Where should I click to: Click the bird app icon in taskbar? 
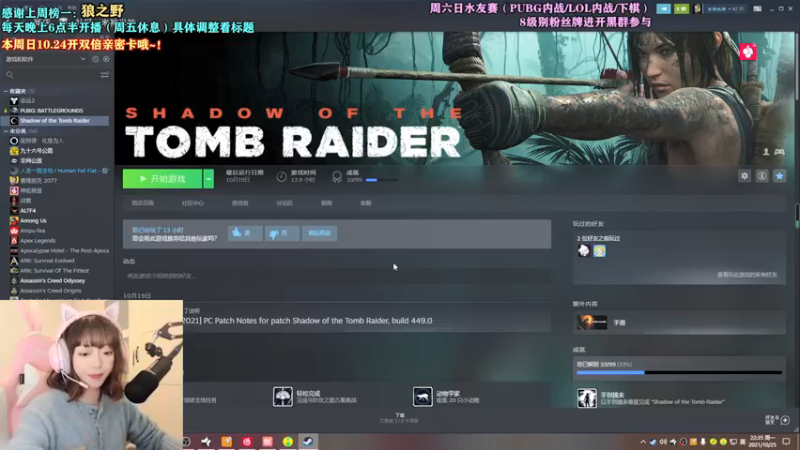(206, 442)
